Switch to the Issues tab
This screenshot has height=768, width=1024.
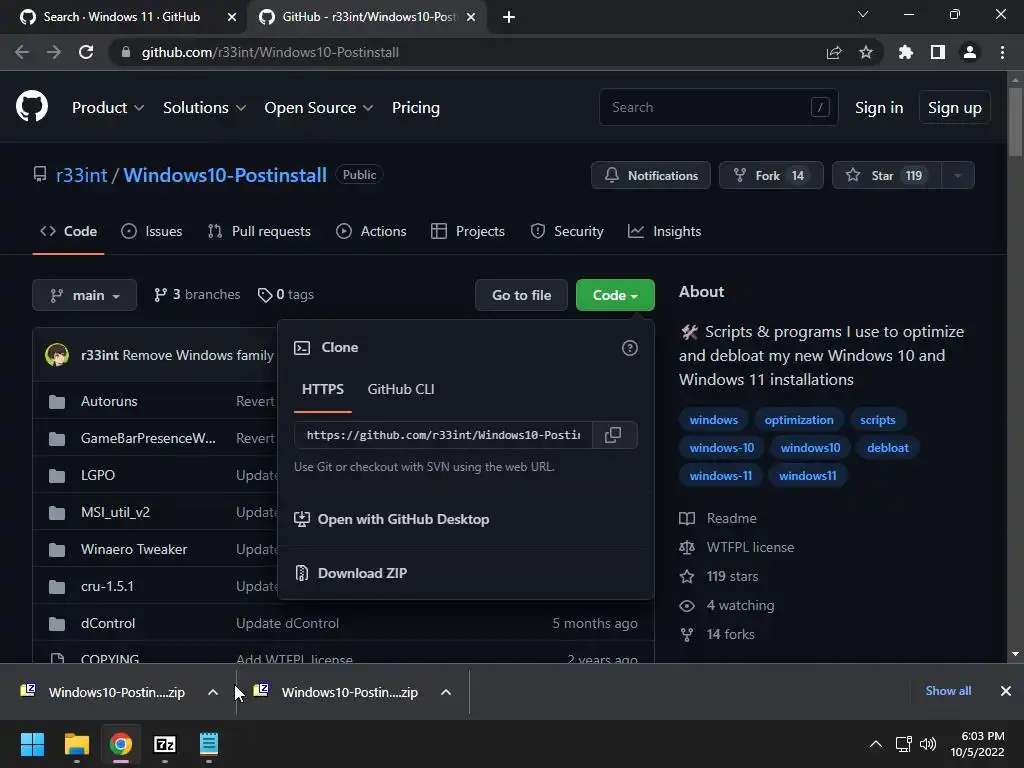[152, 231]
